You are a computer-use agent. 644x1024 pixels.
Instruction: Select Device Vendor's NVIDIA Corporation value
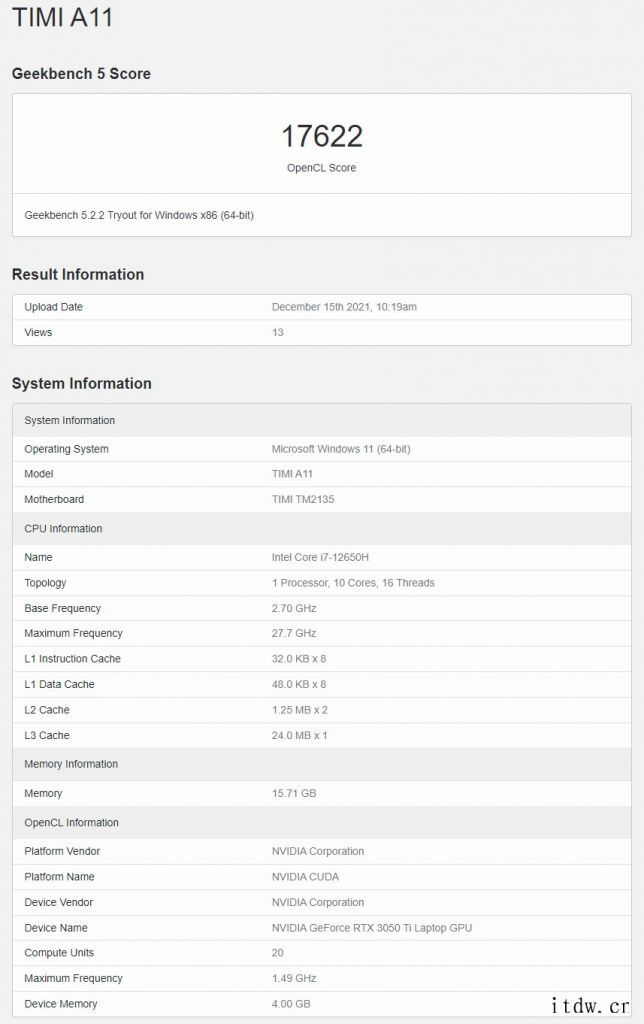tap(318, 903)
